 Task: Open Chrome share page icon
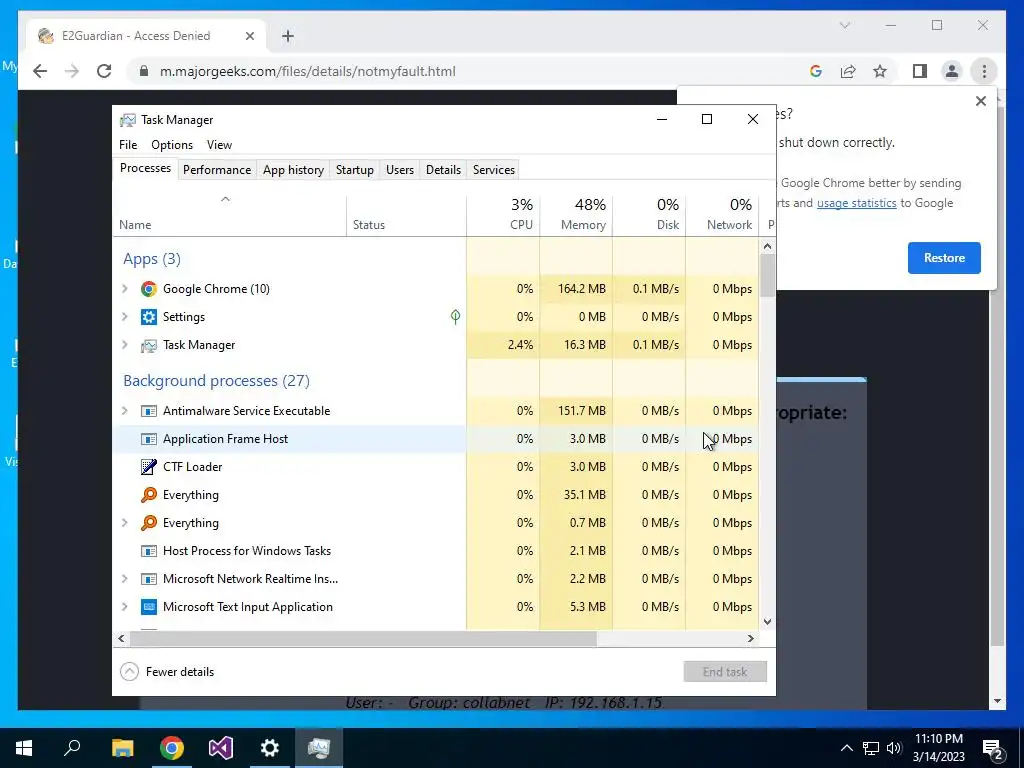pyautogui.click(x=848, y=71)
